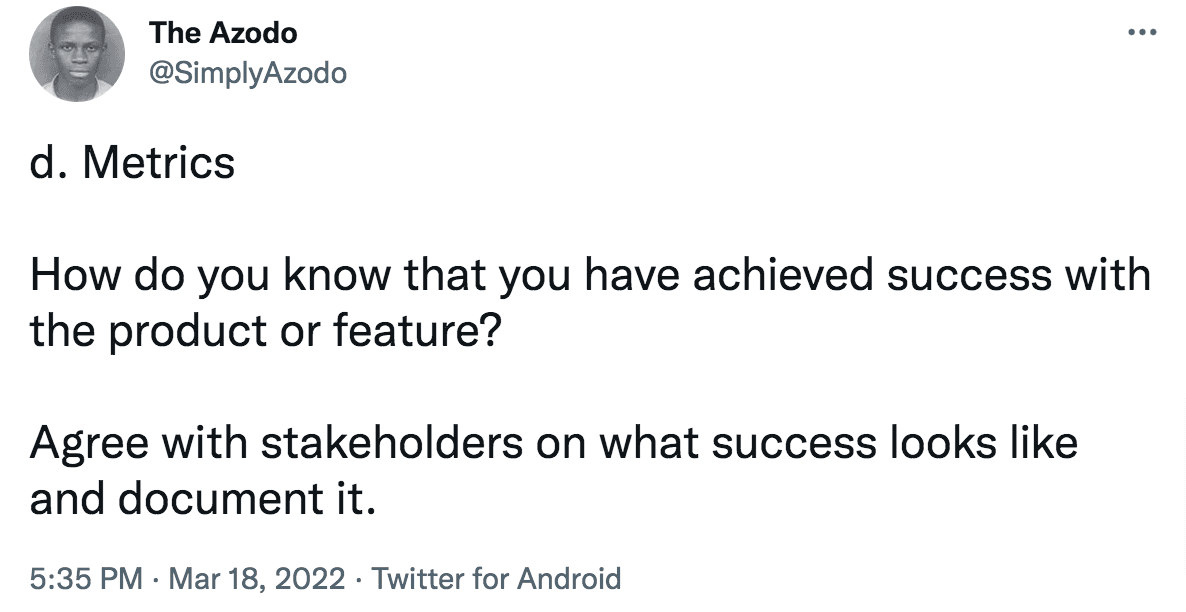
Task: Select the avatar thumbnail of The Azodo
Action: [x=76, y=53]
